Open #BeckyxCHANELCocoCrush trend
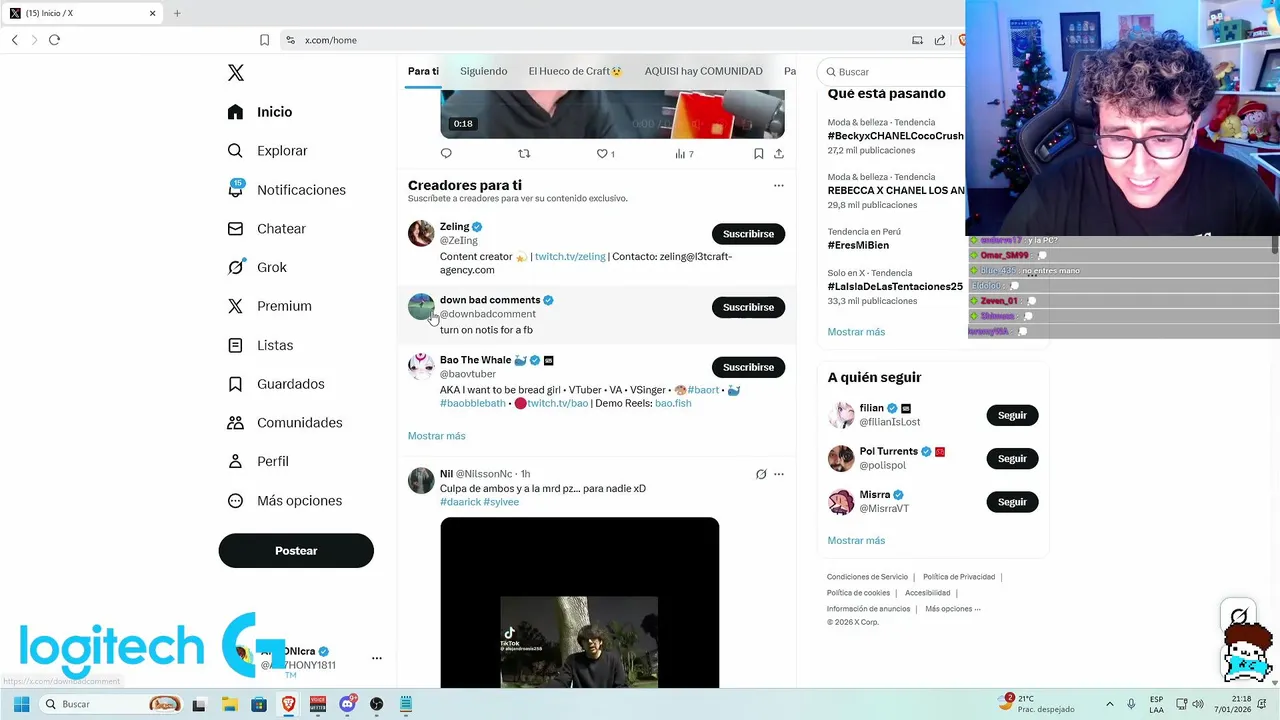Viewport: 1280px width, 720px height. coord(895,136)
